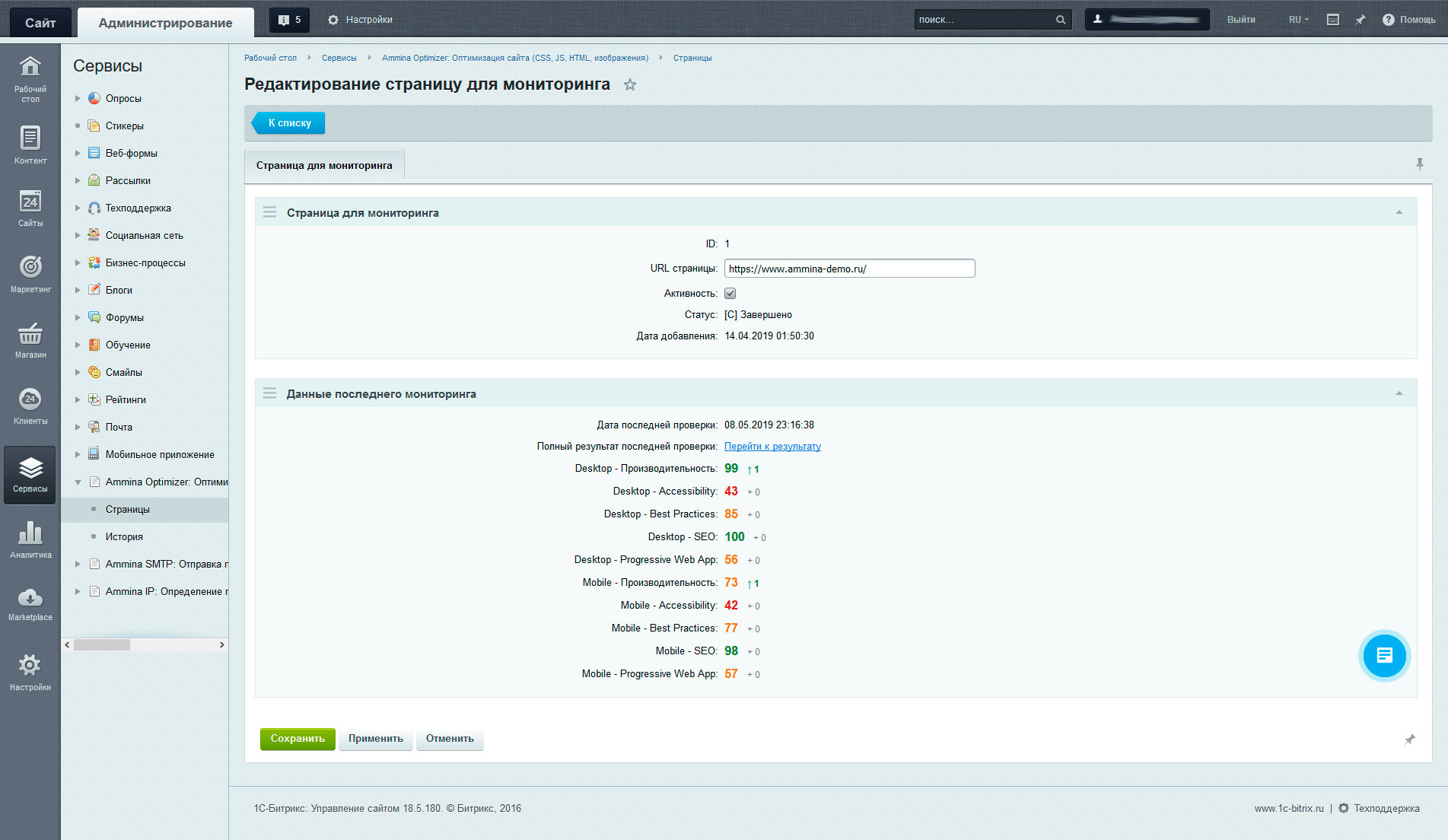The height and width of the screenshot is (840, 1448).
Task: Click the pin icon in top bar
Action: (x=1360, y=20)
